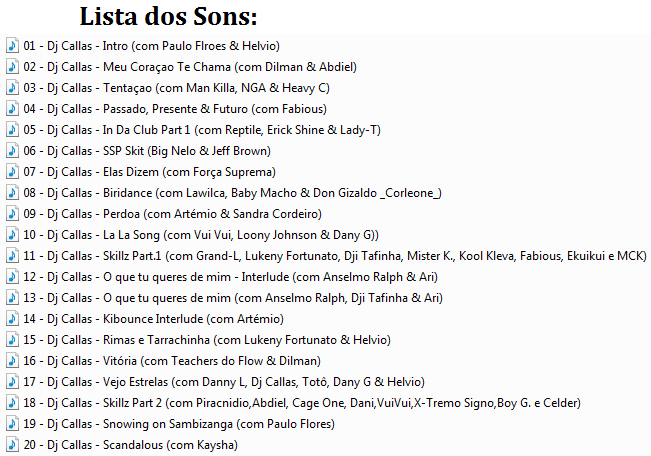Click the music icon next to Scandalous track

11,445
